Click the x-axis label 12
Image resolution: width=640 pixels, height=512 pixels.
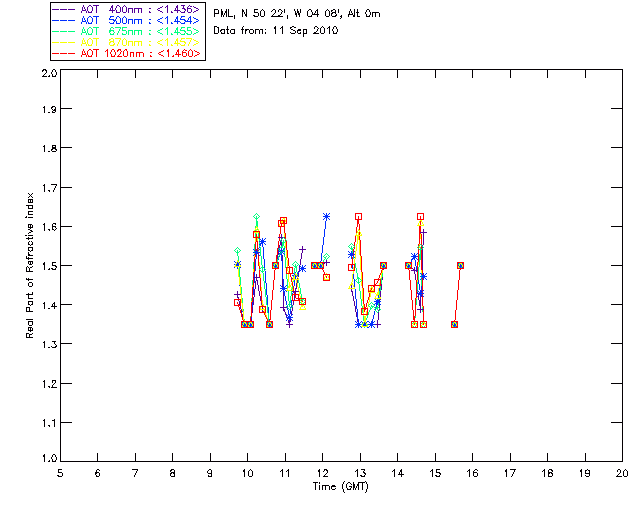point(322,473)
